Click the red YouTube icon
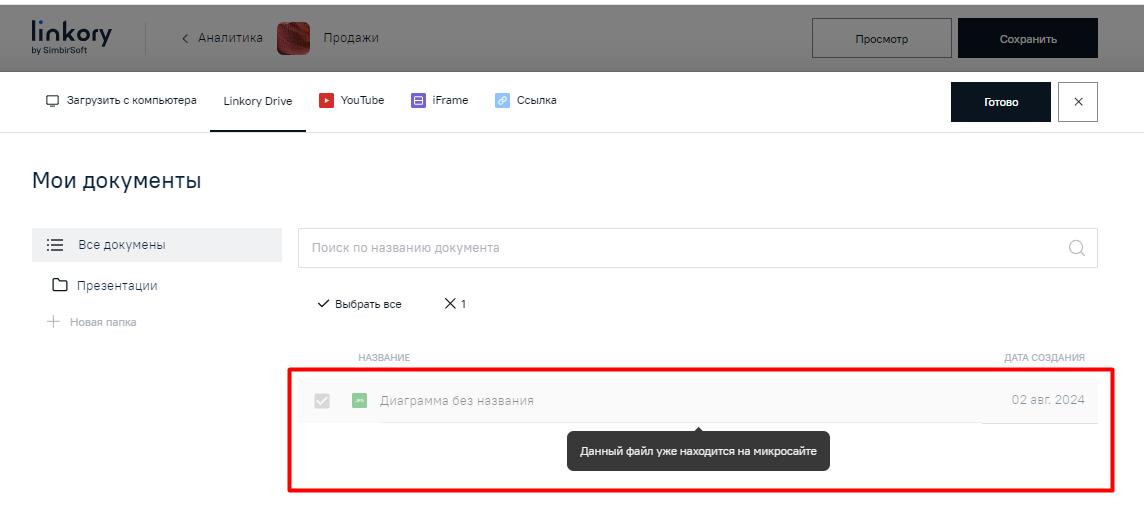Image resolution: width=1144 pixels, height=523 pixels. 326,100
